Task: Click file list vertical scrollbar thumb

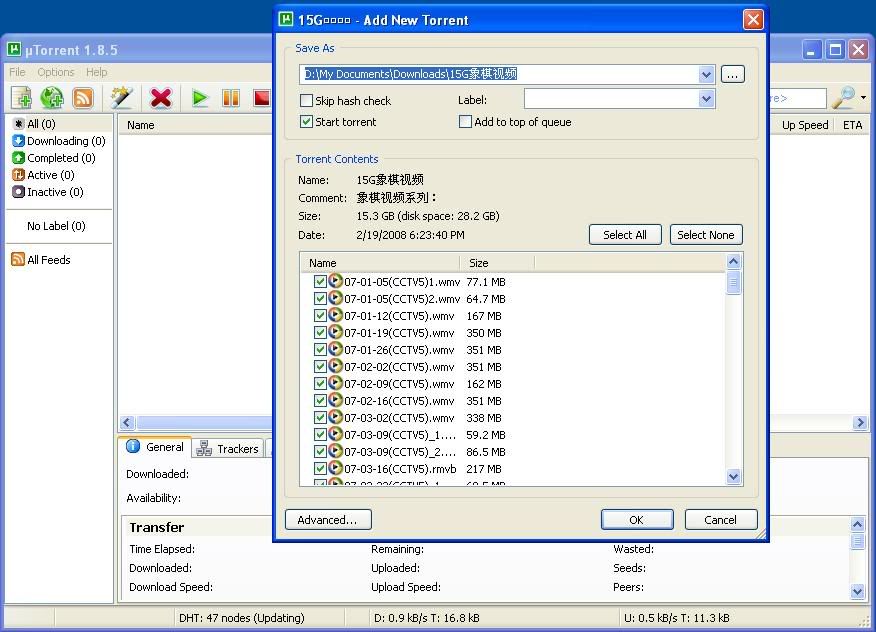Action: click(x=734, y=282)
